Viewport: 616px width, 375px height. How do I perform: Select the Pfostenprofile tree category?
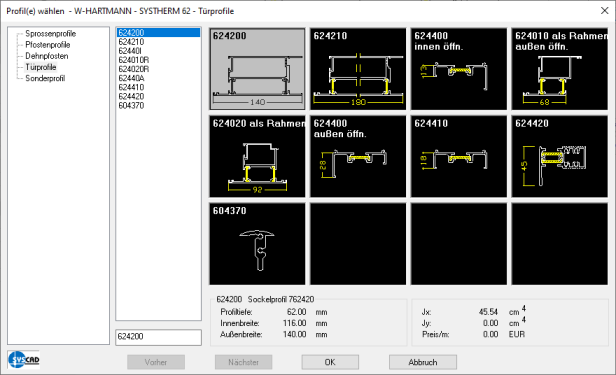pyautogui.click(x=48, y=45)
